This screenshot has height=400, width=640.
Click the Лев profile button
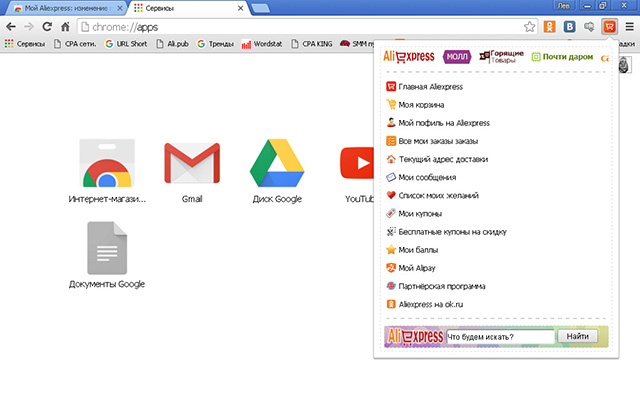[x=564, y=5]
